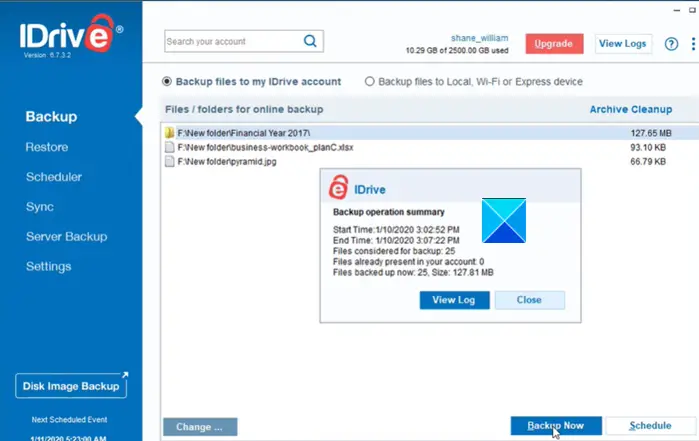Open the Restore section
This screenshot has width=699, height=441.
pos(47,147)
